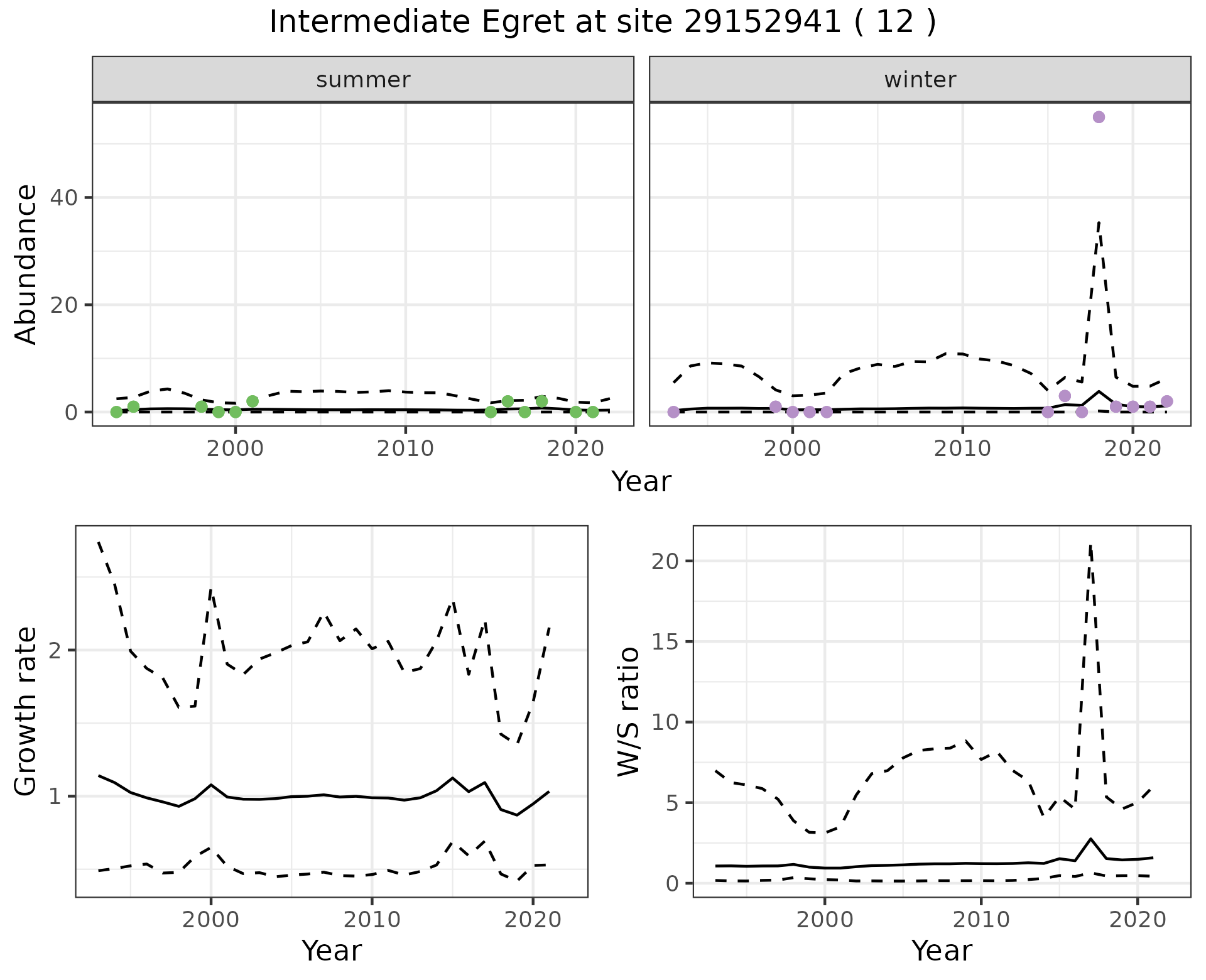
Task: Click the Year label under the W/S ratio plot
Action: [942, 950]
